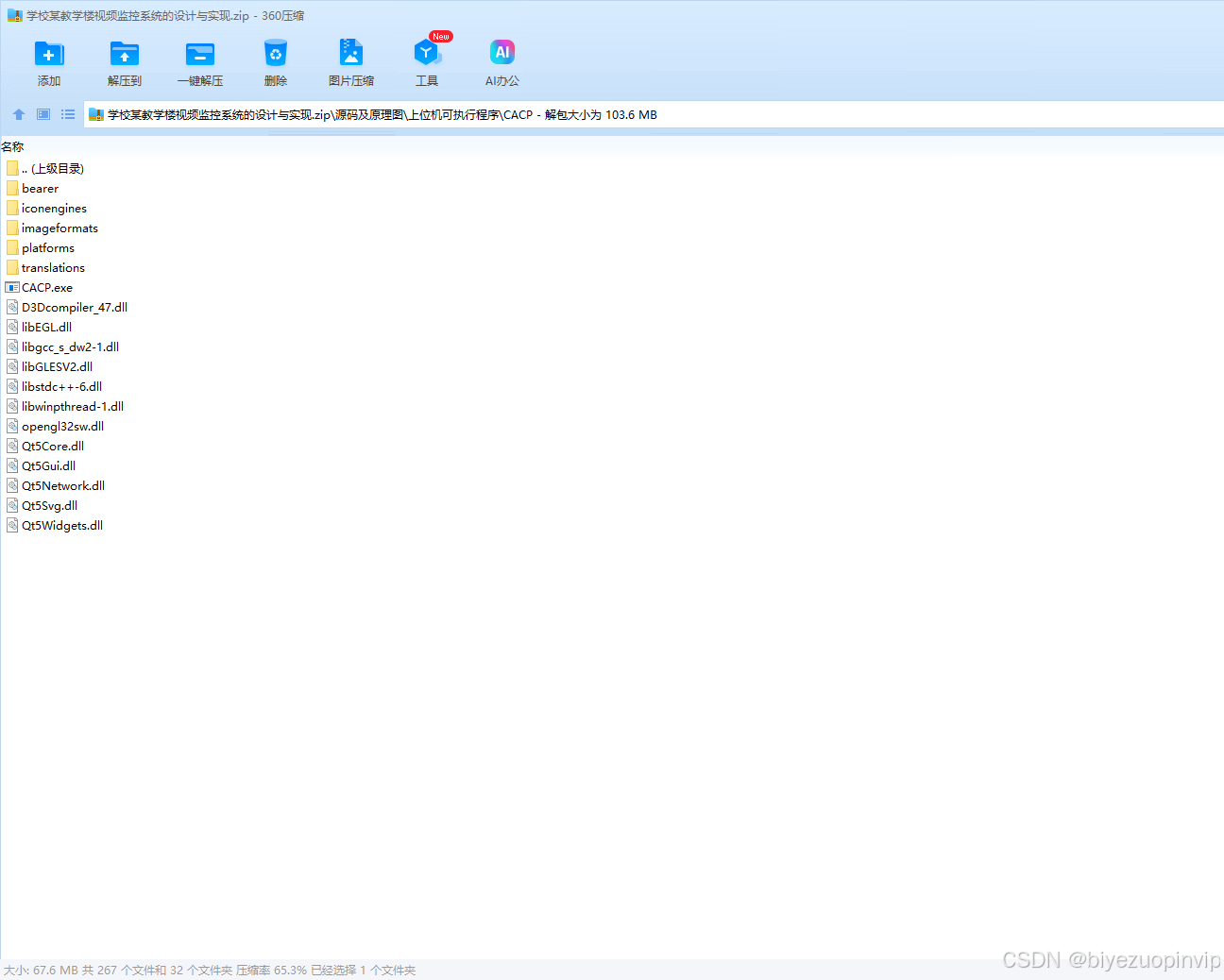Click the Qt5Core.dll file icon
This screenshot has height=980, width=1224.
pyautogui.click(x=12, y=446)
